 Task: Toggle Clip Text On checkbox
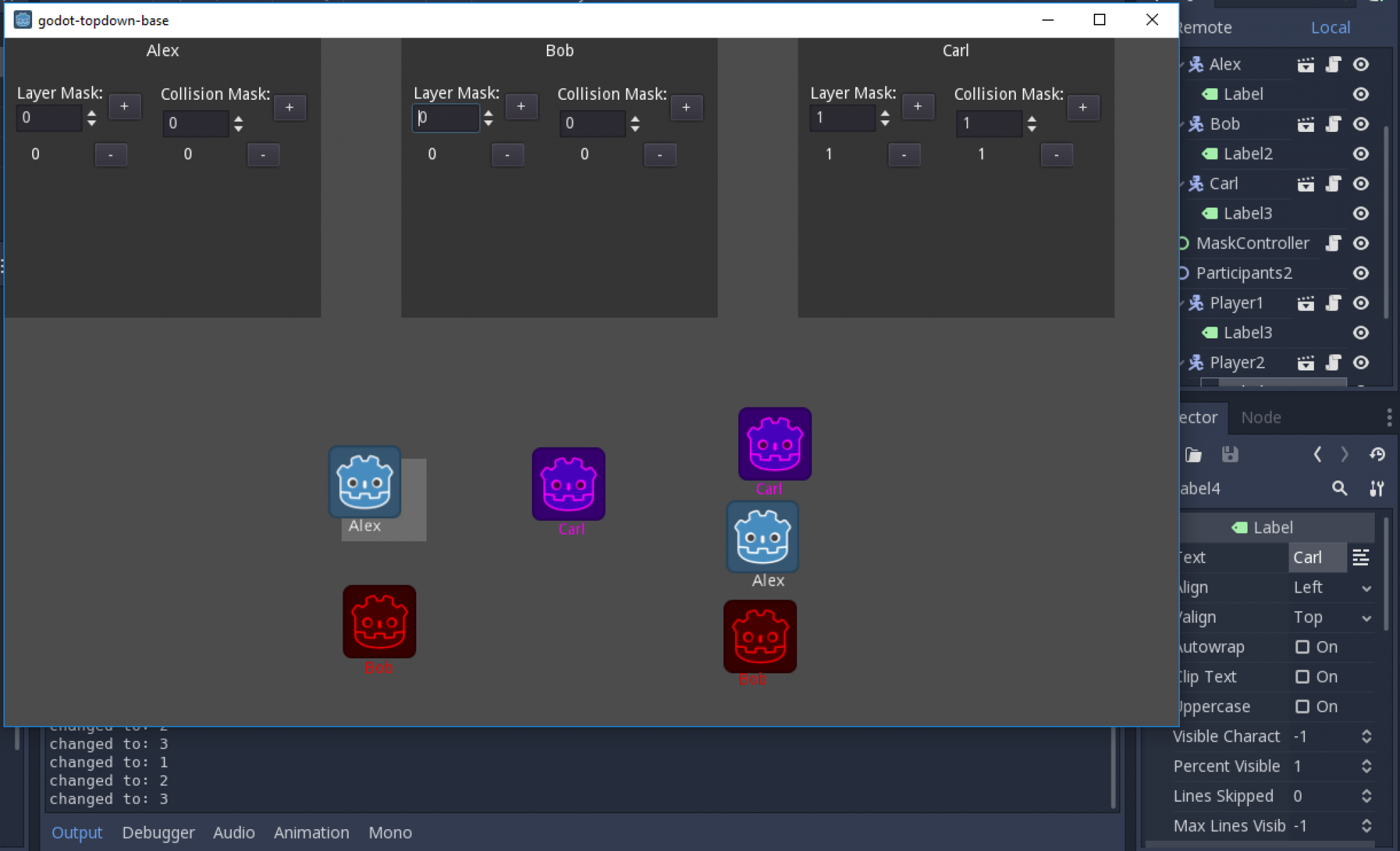(1301, 676)
